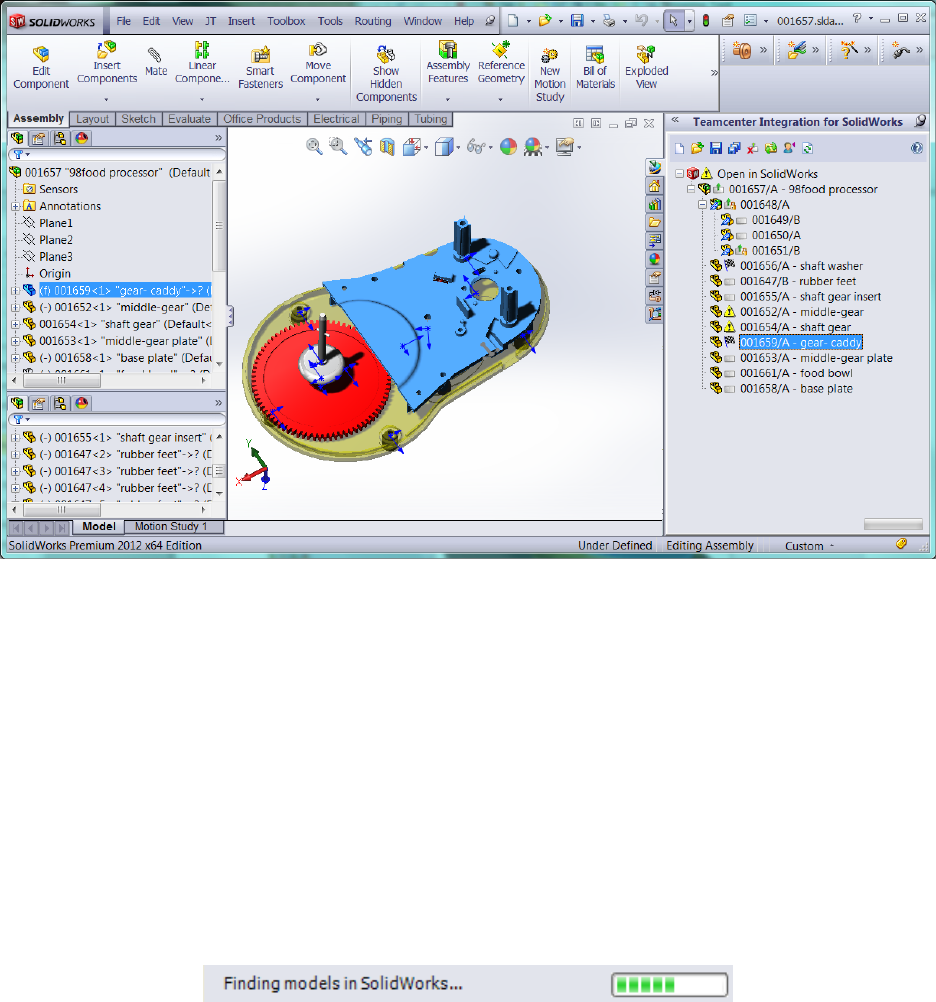The width and height of the screenshot is (936, 1002).
Task: Open the Toolbox menu
Action: (286, 21)
